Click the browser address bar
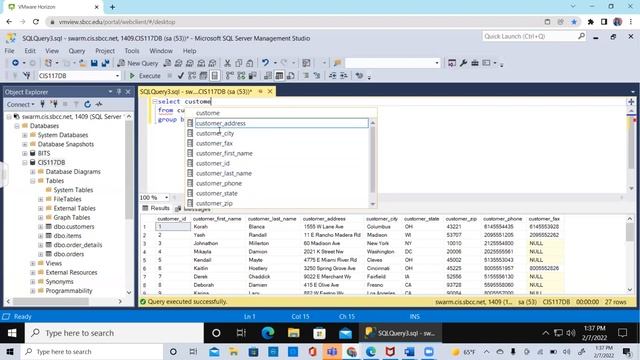 pos(294,22)
